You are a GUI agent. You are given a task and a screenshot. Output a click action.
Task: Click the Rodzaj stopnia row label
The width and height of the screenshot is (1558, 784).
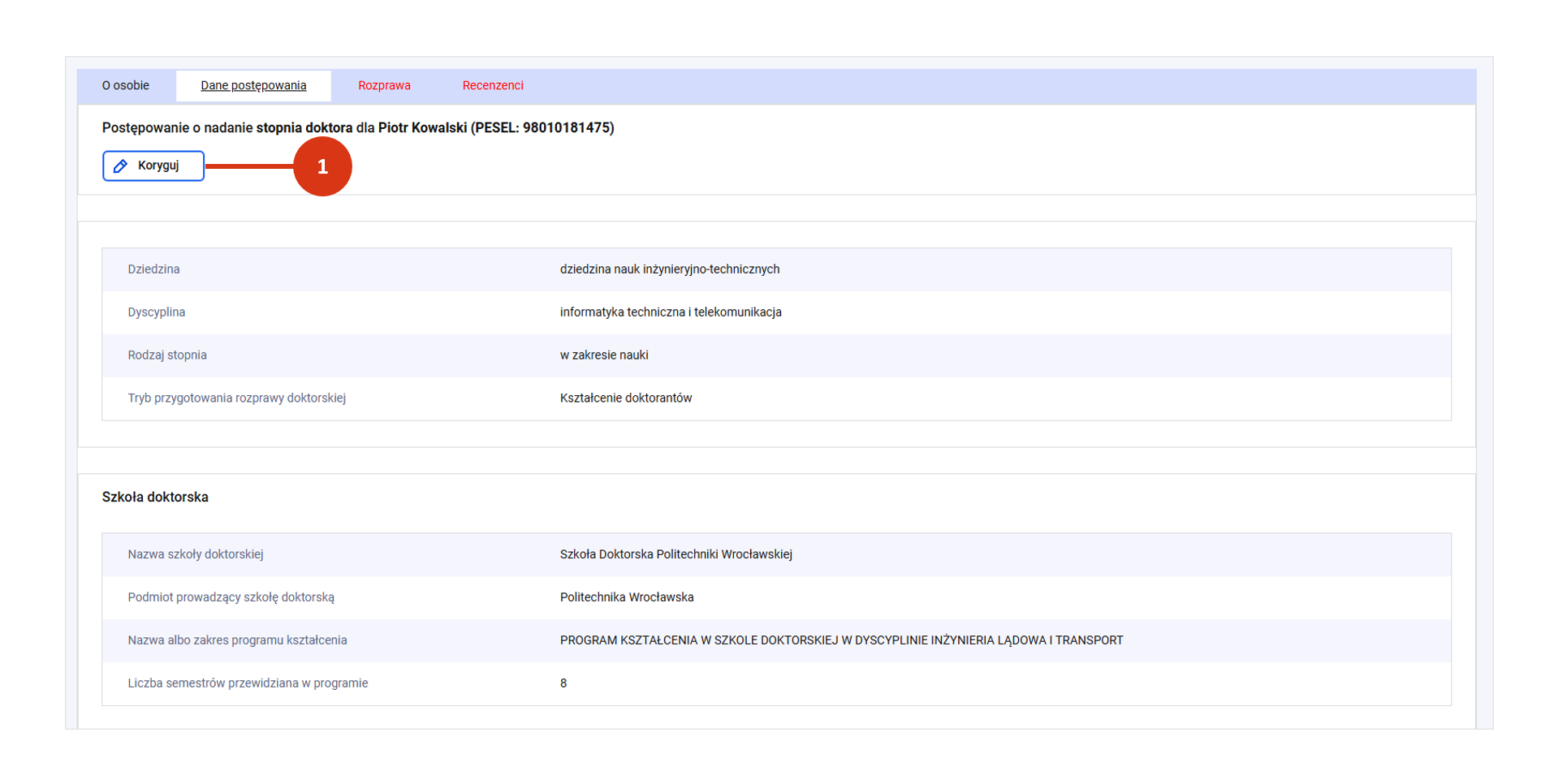click(167, 355)
